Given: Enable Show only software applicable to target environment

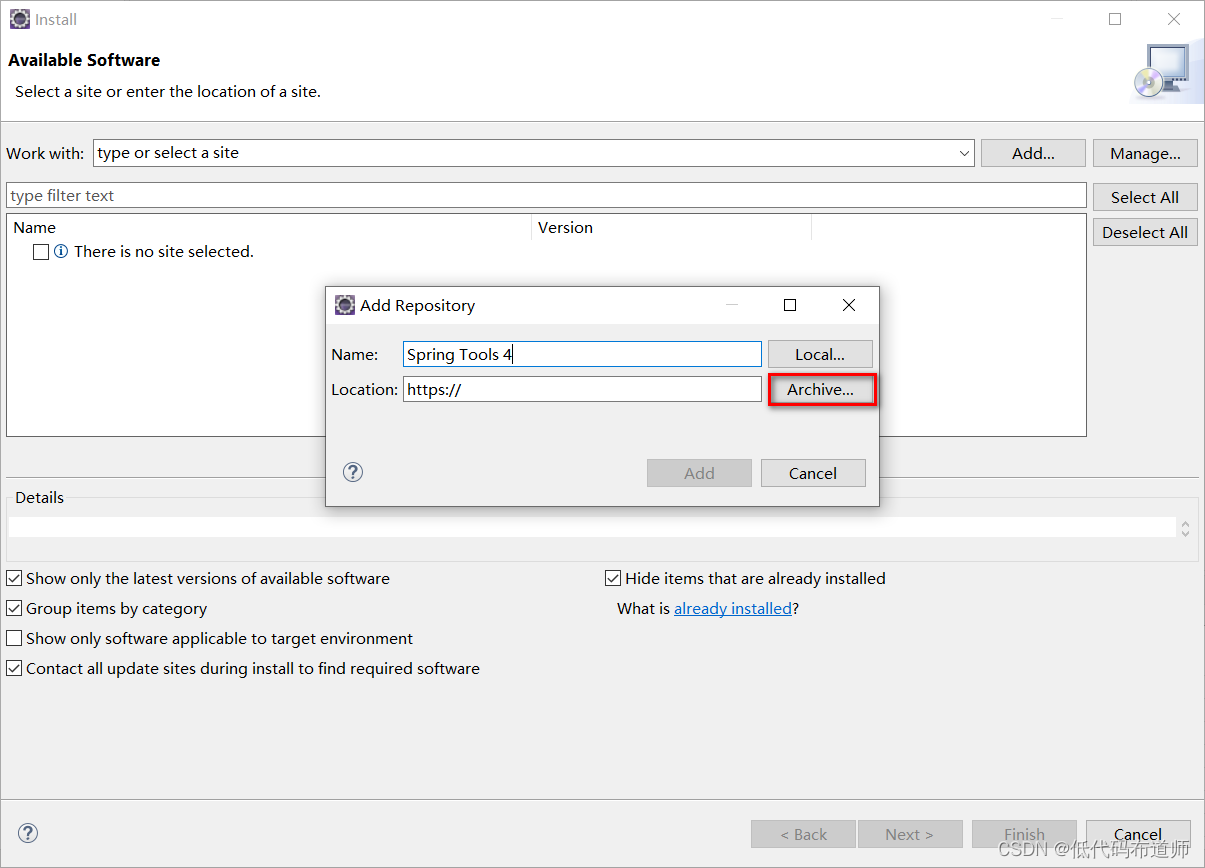Looking at the screenshot, I should [14, 638].
